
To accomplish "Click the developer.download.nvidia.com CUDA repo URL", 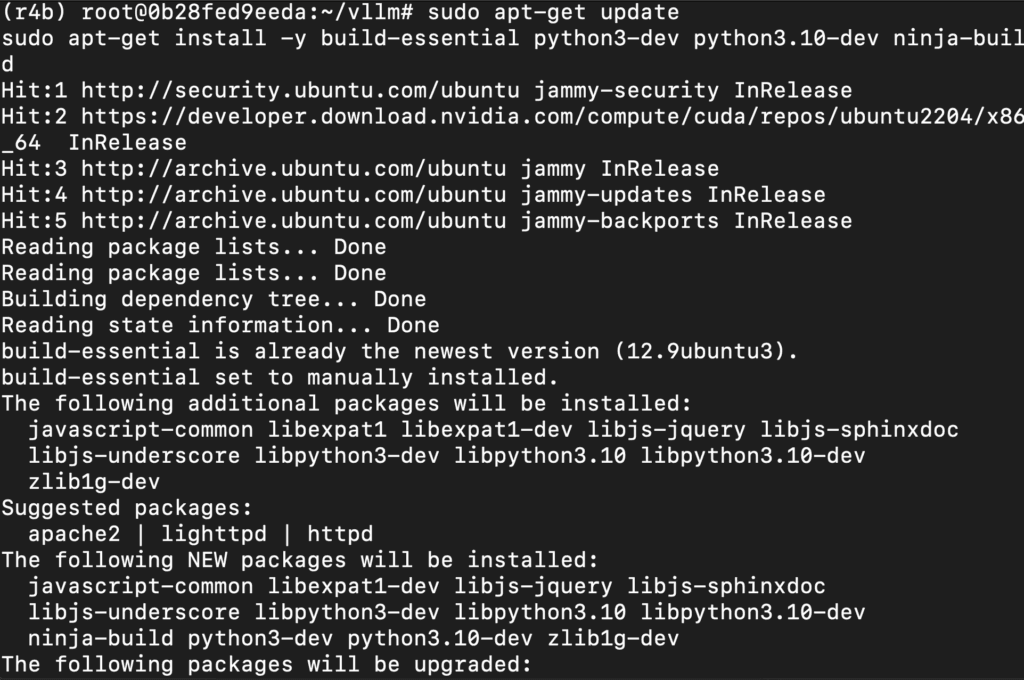I will pos(552,116).
